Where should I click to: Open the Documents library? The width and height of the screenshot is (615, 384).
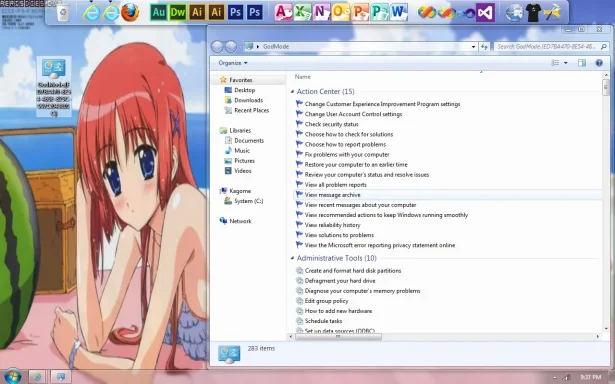[249, 141]
